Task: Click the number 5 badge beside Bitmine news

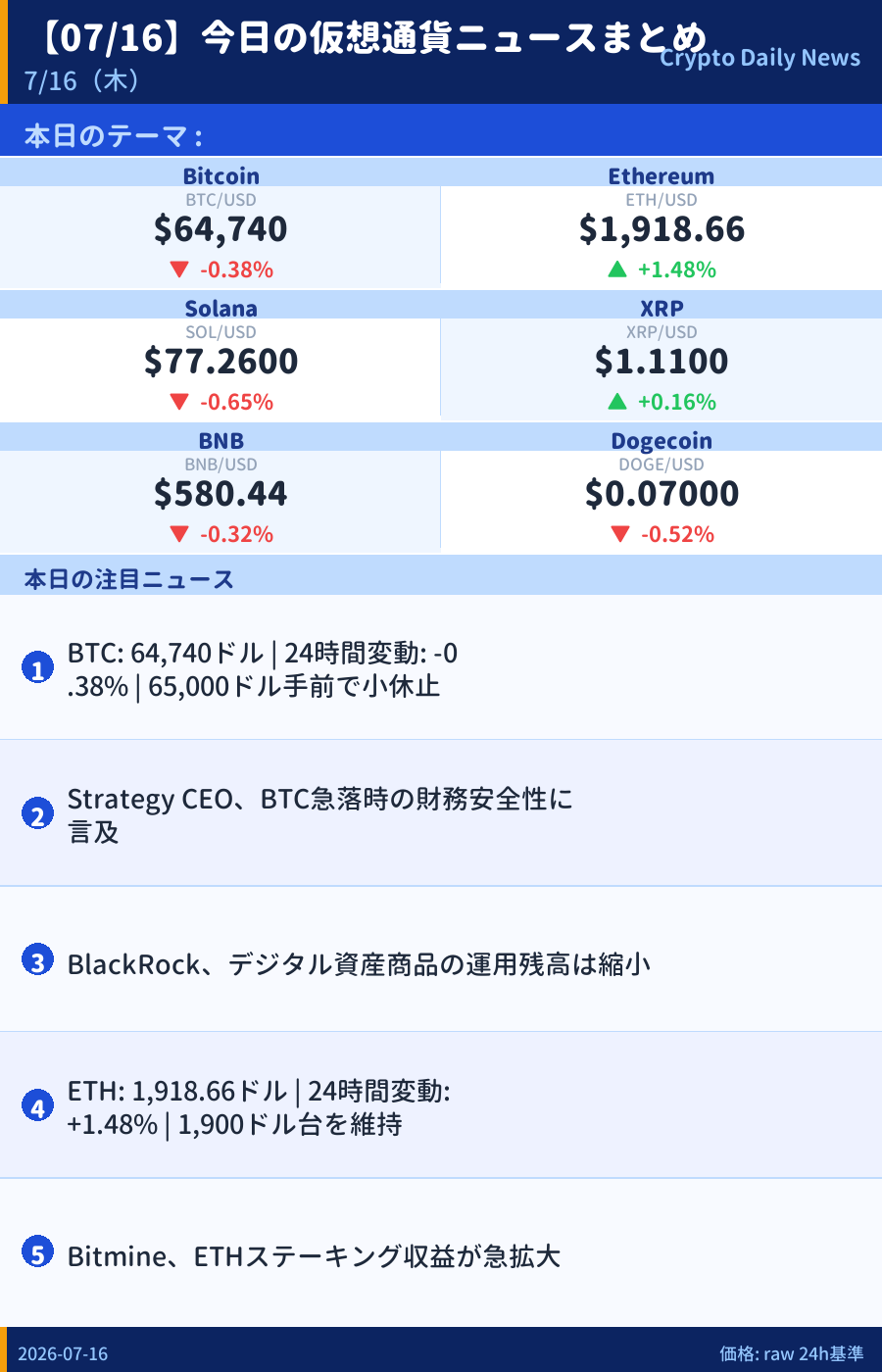Action: (37, 1251)
